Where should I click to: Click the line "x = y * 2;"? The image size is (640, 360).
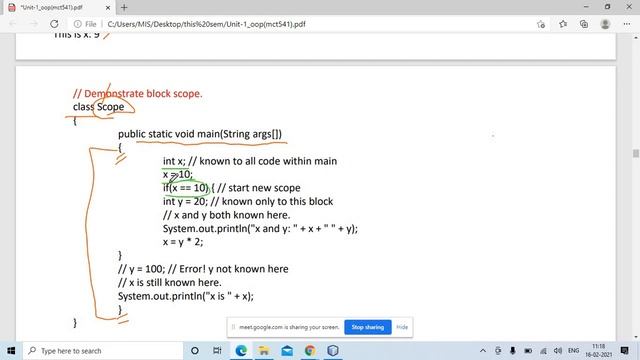click(x=183, y=242)
